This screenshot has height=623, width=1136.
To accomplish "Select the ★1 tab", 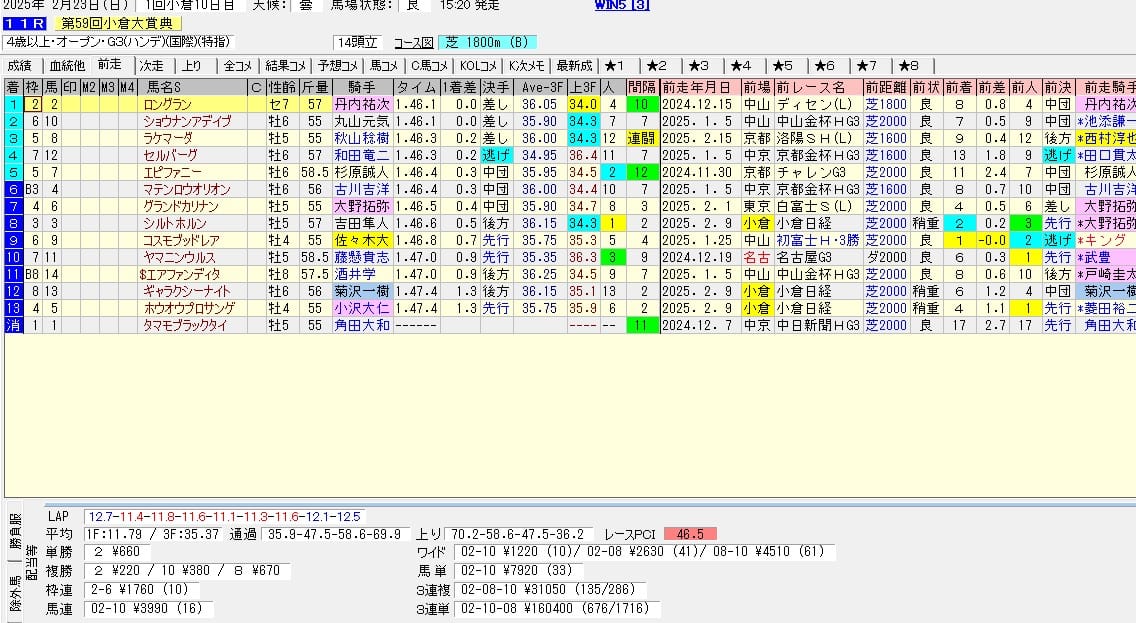I will pos(615,66).
